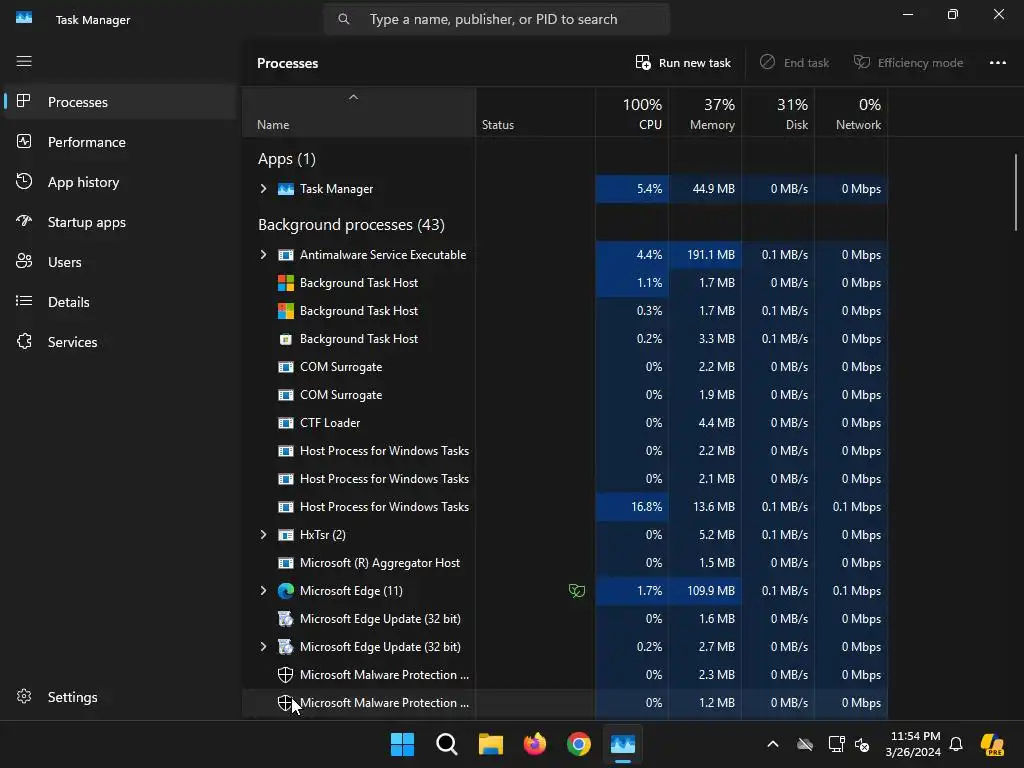The image size is (1024, 768).
Task: Click the search magnifier icon in title bar
Action: [344, 19]
